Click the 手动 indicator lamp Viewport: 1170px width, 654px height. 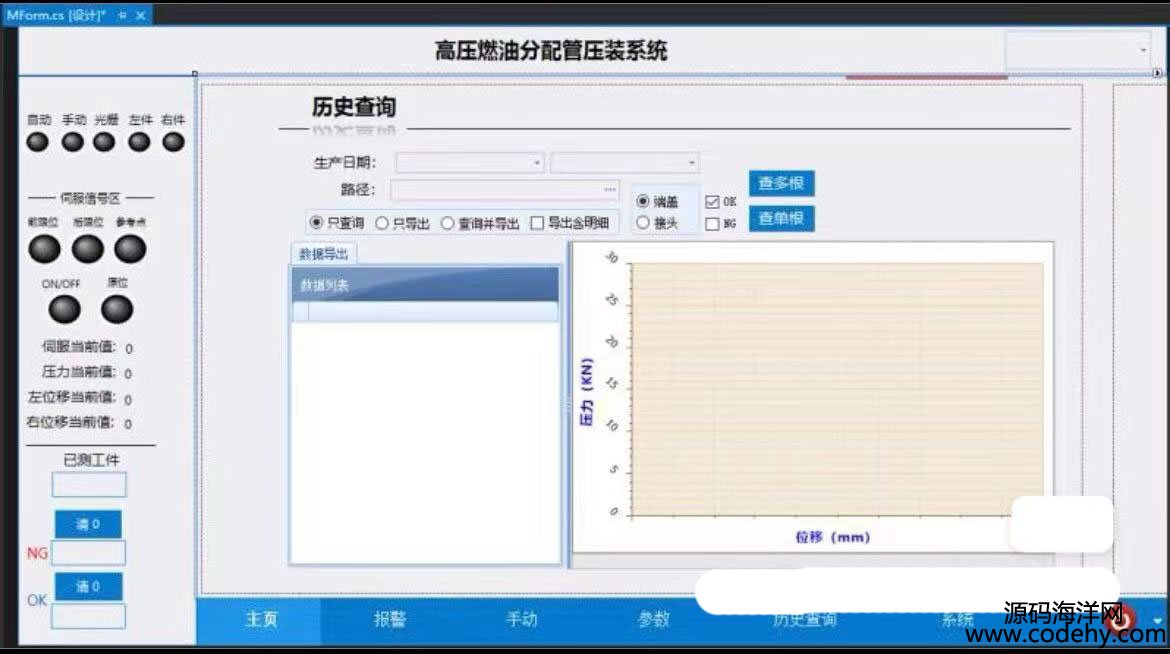pos(73,142)
